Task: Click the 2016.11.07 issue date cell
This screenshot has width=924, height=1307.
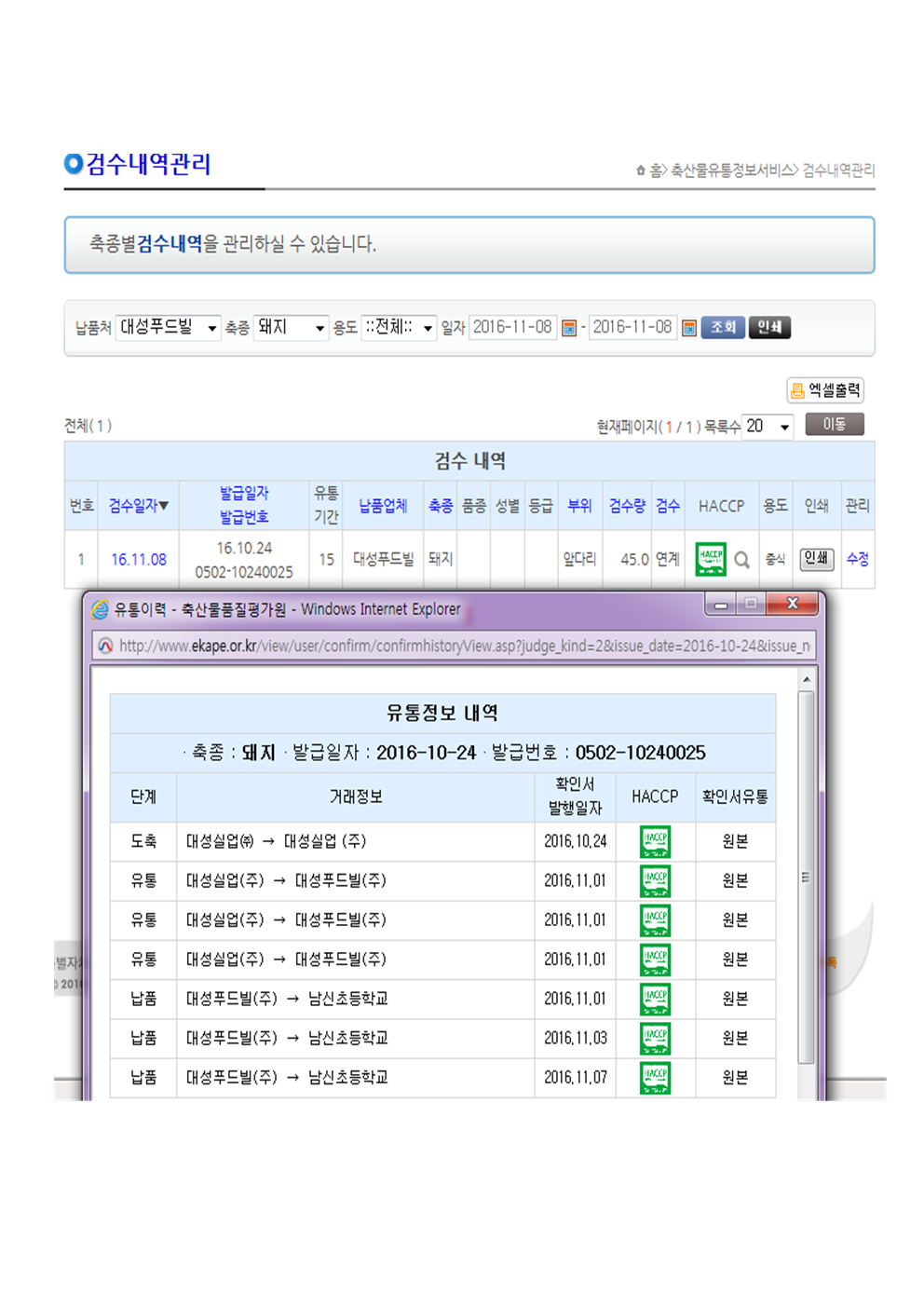Action: [576, 1078]
